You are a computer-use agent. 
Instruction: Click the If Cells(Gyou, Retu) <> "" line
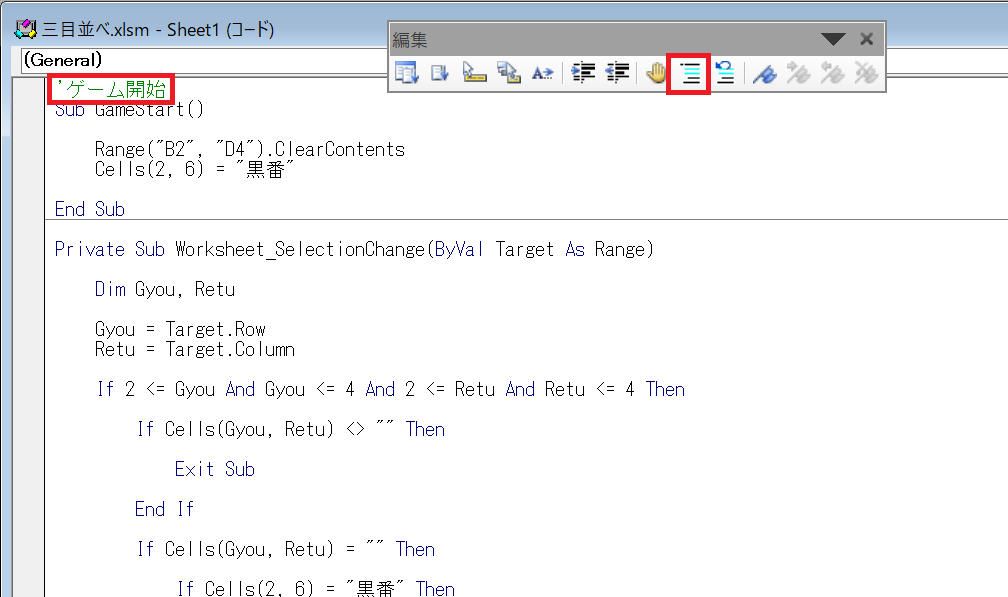pyautogui.click(x=291, y=429)
